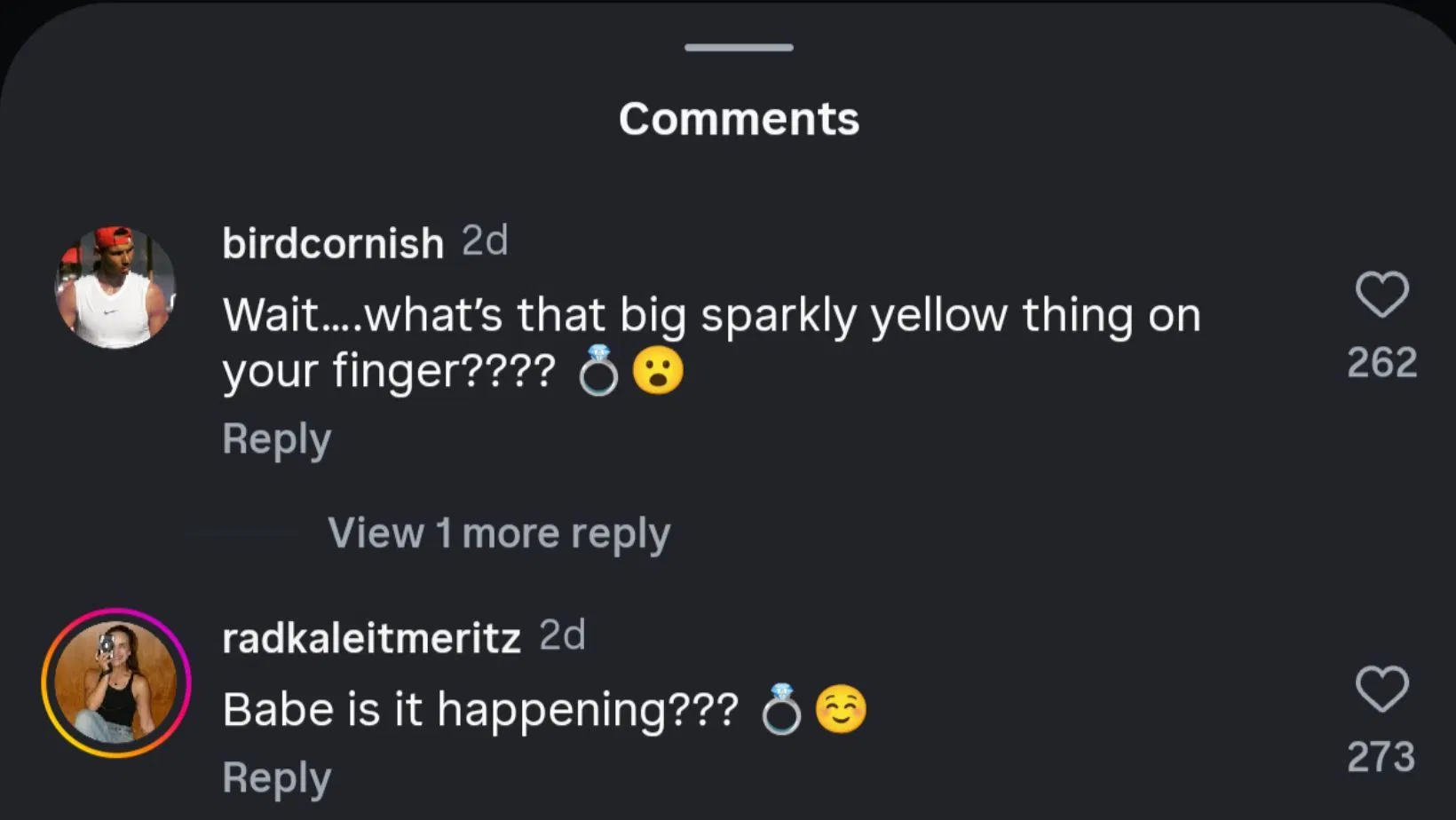Click the drag handle above Comments
Image resolution: width=1456 pixels, height=820 pixels.
(739, 48)
